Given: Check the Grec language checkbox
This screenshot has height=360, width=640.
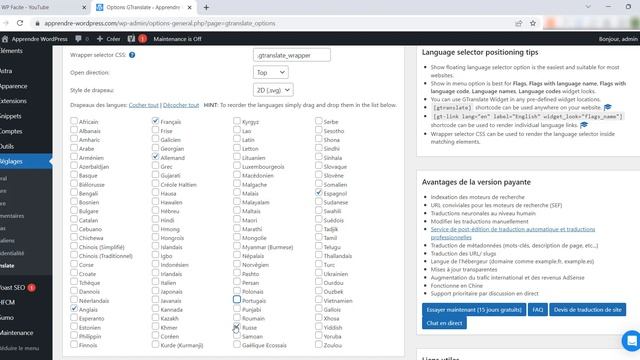Looking at the screenshot, I should pyautogui.click(x=155, y=166).
